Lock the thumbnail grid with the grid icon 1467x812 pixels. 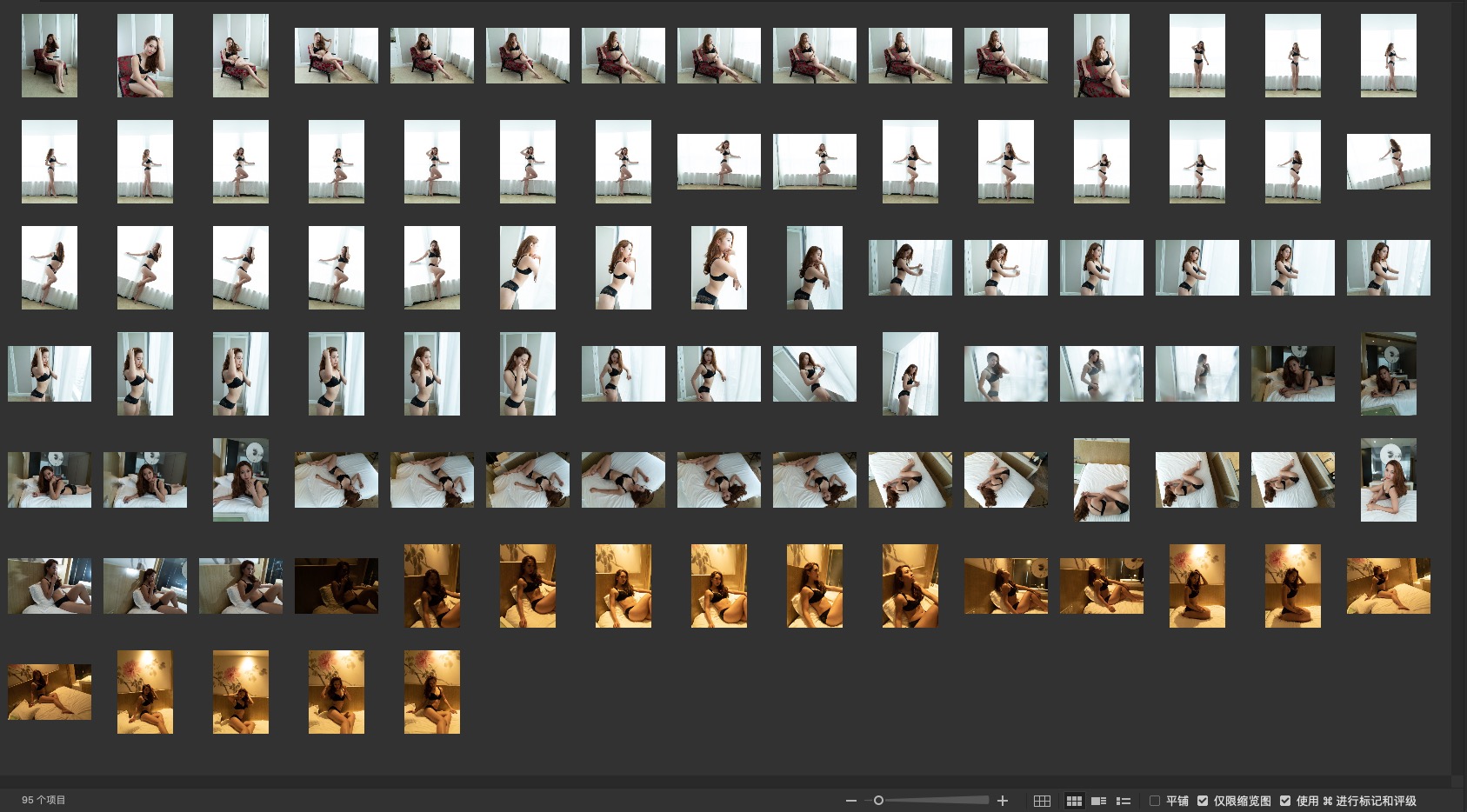tap(1042, 801)
